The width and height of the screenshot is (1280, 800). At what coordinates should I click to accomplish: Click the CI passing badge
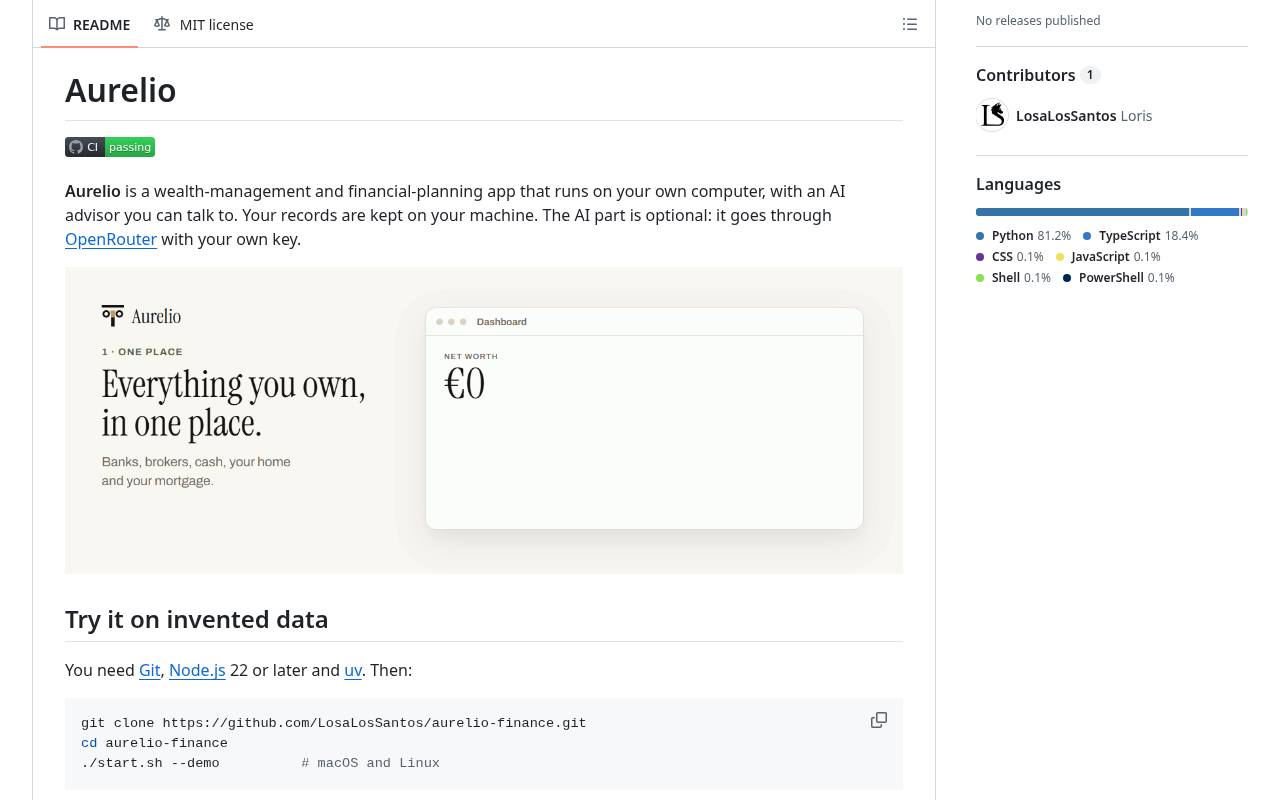click(x=110, y=147)
